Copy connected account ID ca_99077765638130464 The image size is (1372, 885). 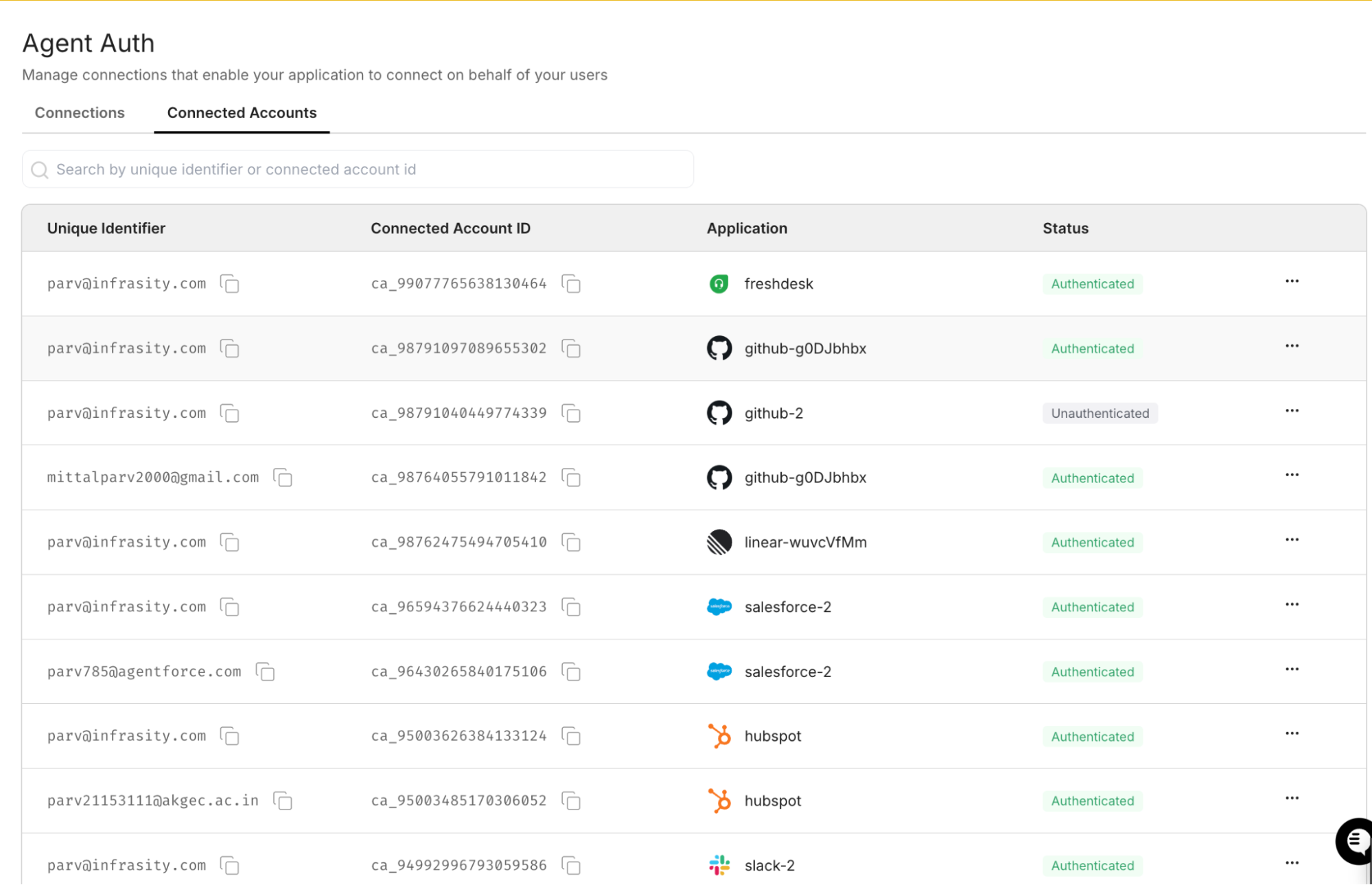coord(571,283)
